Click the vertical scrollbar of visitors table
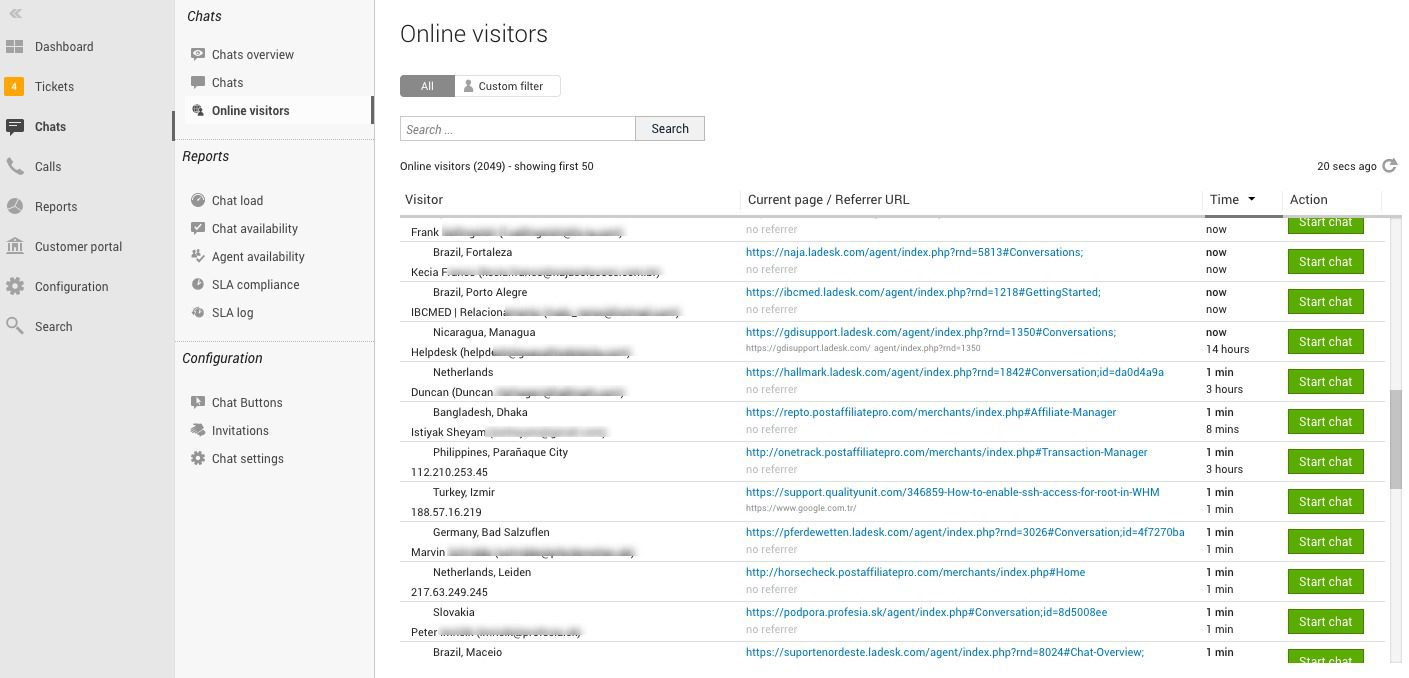1409x678 pixels. [1396, 439]
